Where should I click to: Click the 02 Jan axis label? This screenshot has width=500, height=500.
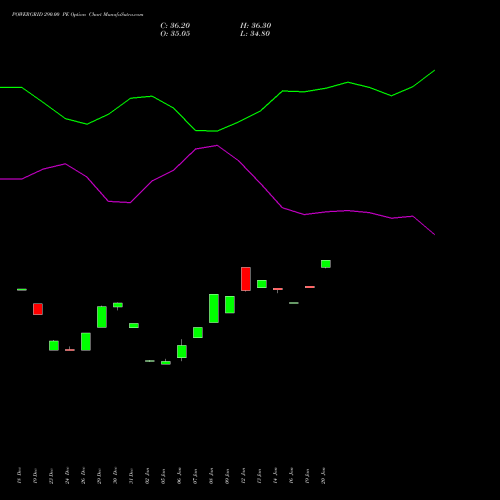tap(147, 476)
